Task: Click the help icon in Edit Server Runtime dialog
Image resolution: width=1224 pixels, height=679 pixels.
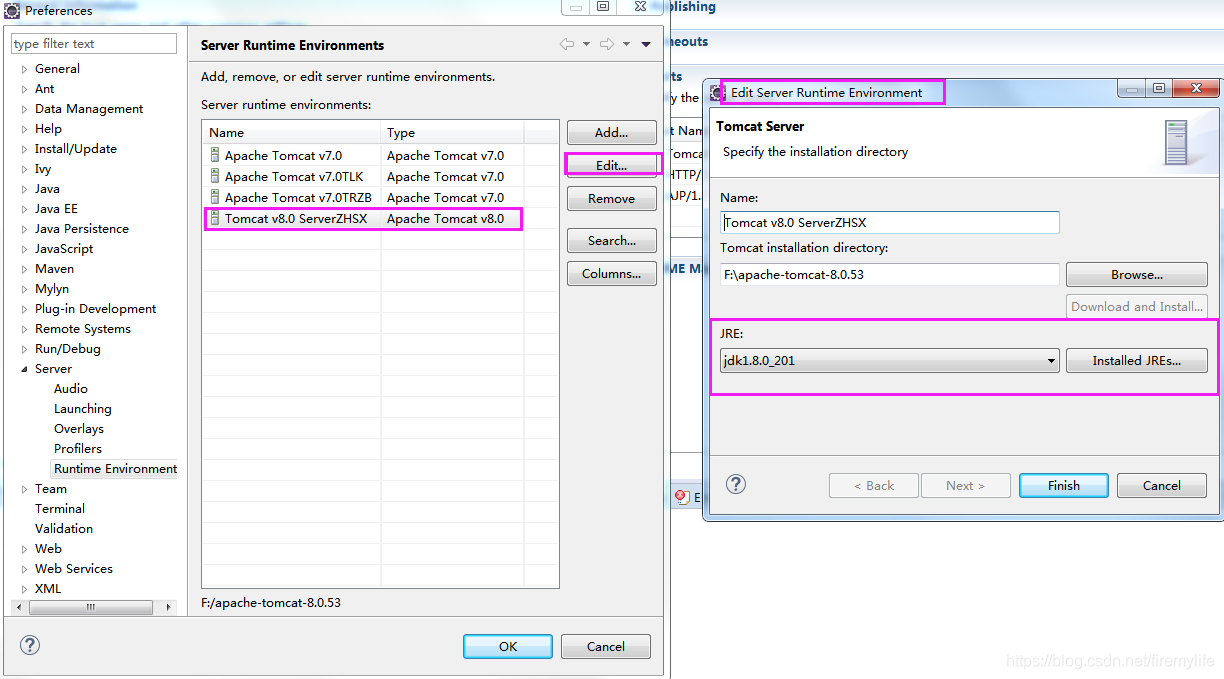Action: point(736,484)
